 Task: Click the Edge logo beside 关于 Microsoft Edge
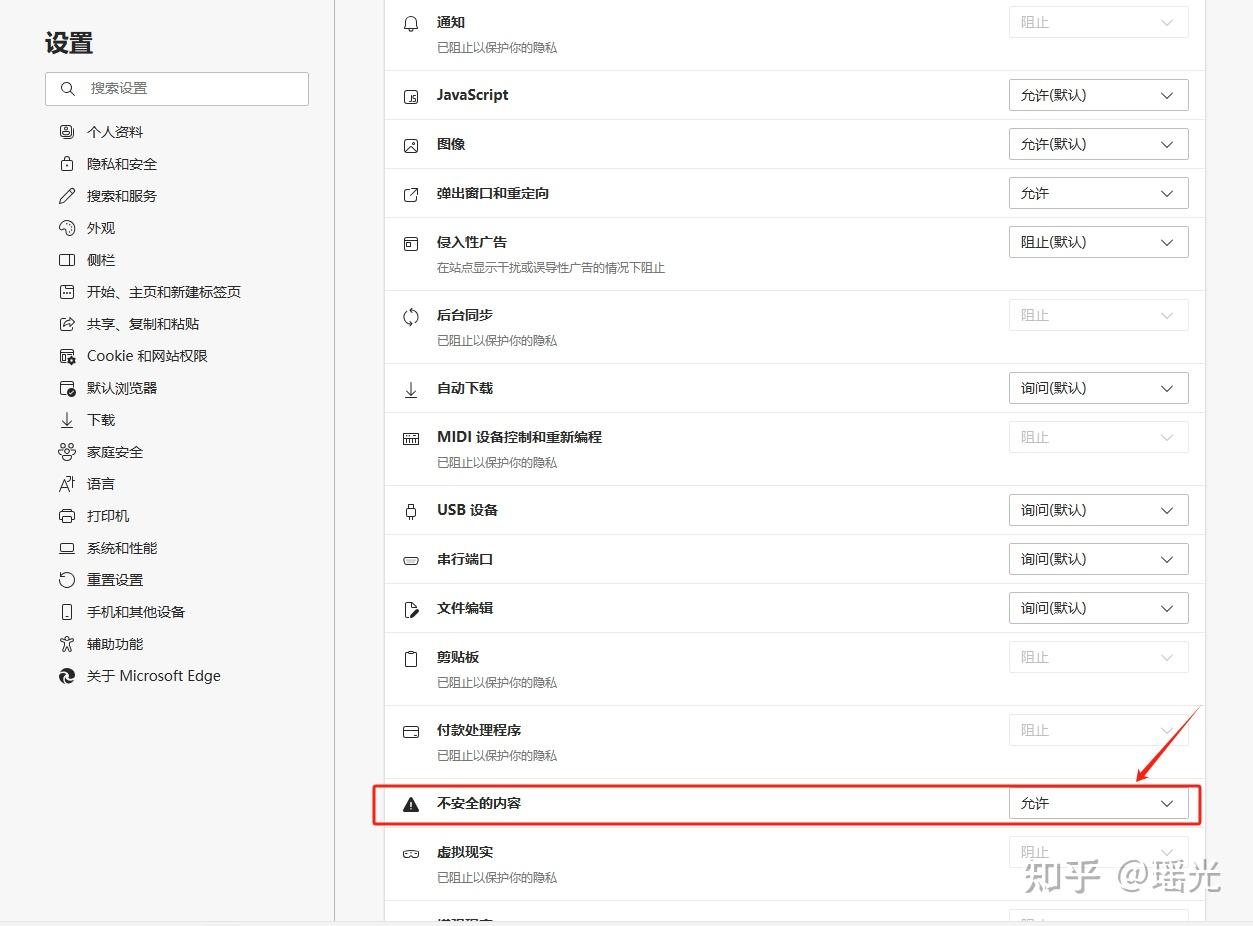[67, 676]
